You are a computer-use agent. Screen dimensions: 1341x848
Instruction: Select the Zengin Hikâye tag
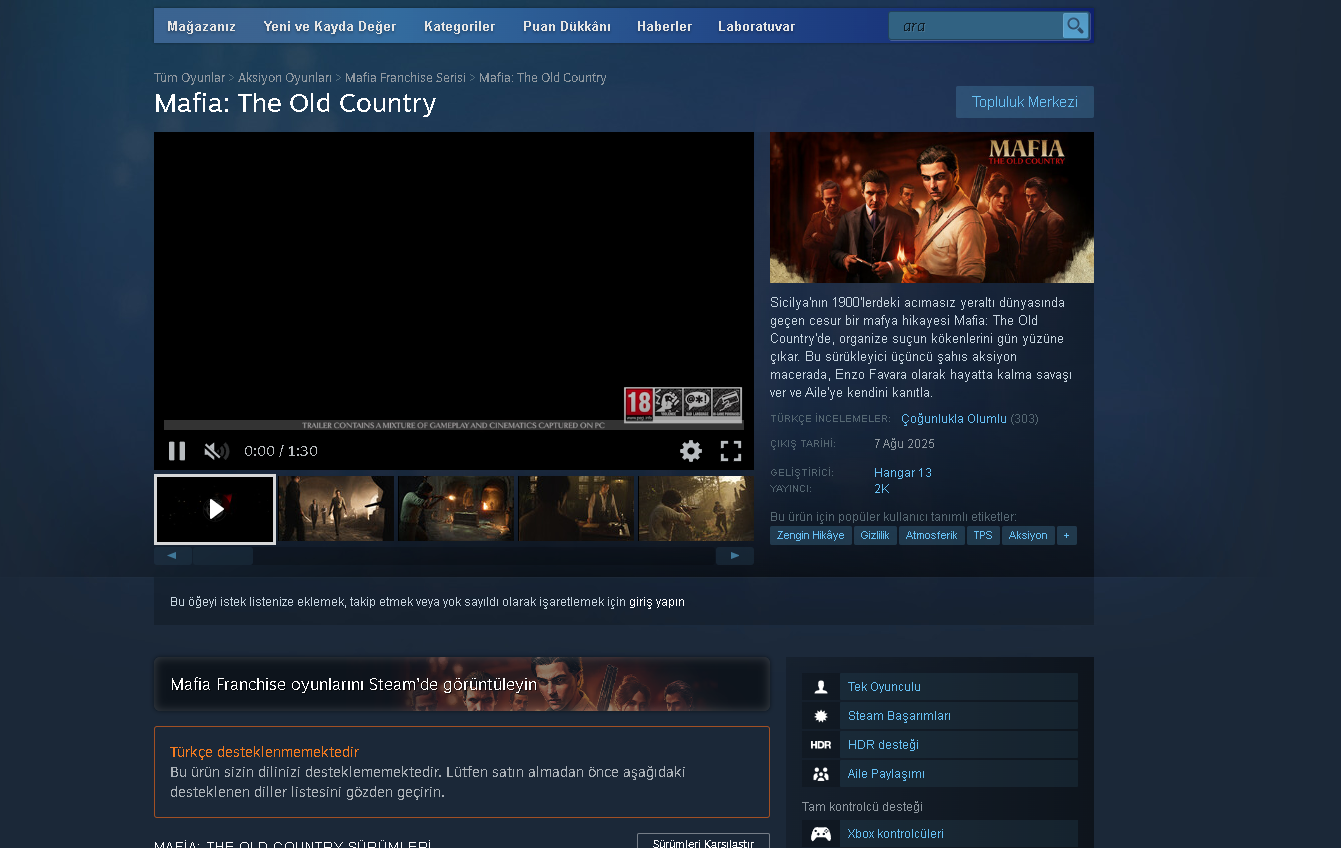[811, 536]
